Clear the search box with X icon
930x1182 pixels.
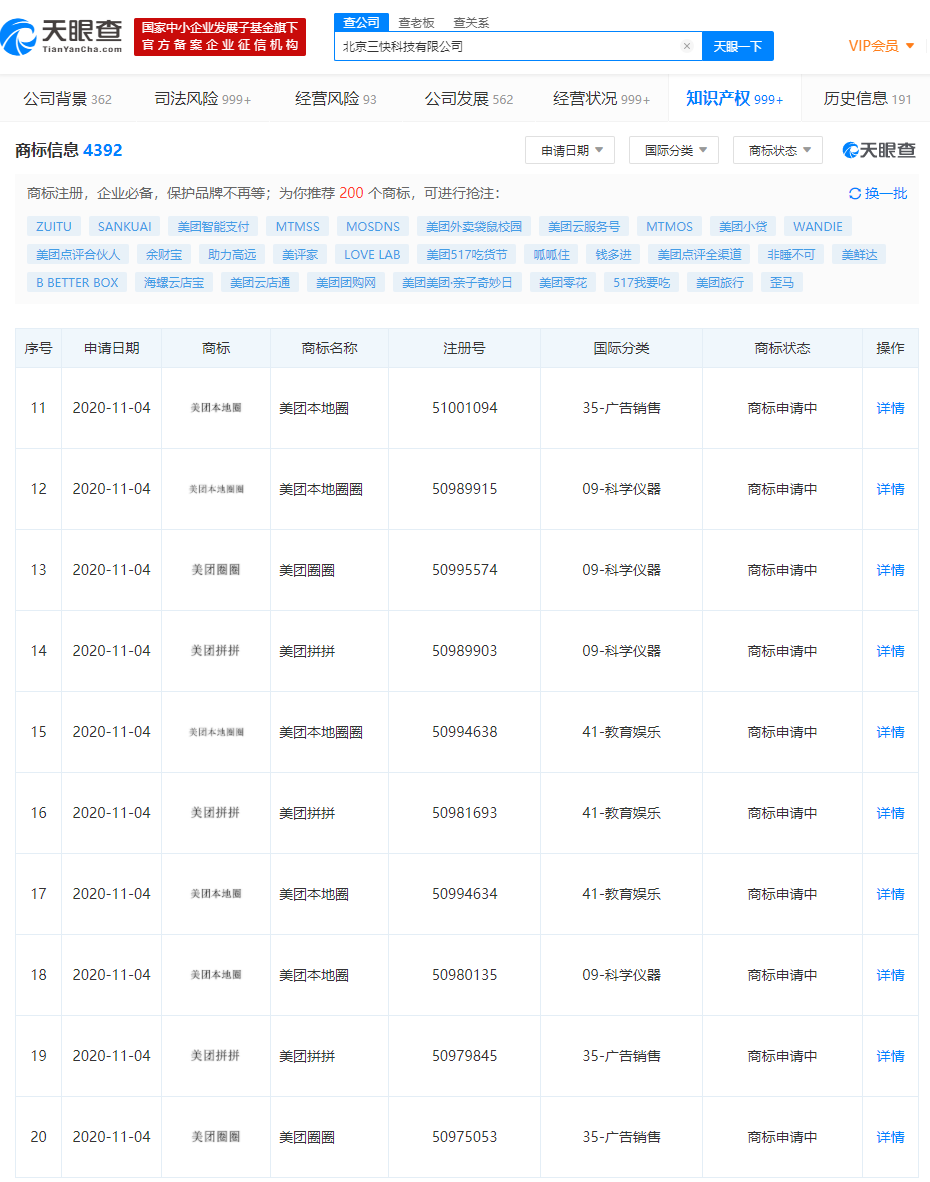coord(687,46)
